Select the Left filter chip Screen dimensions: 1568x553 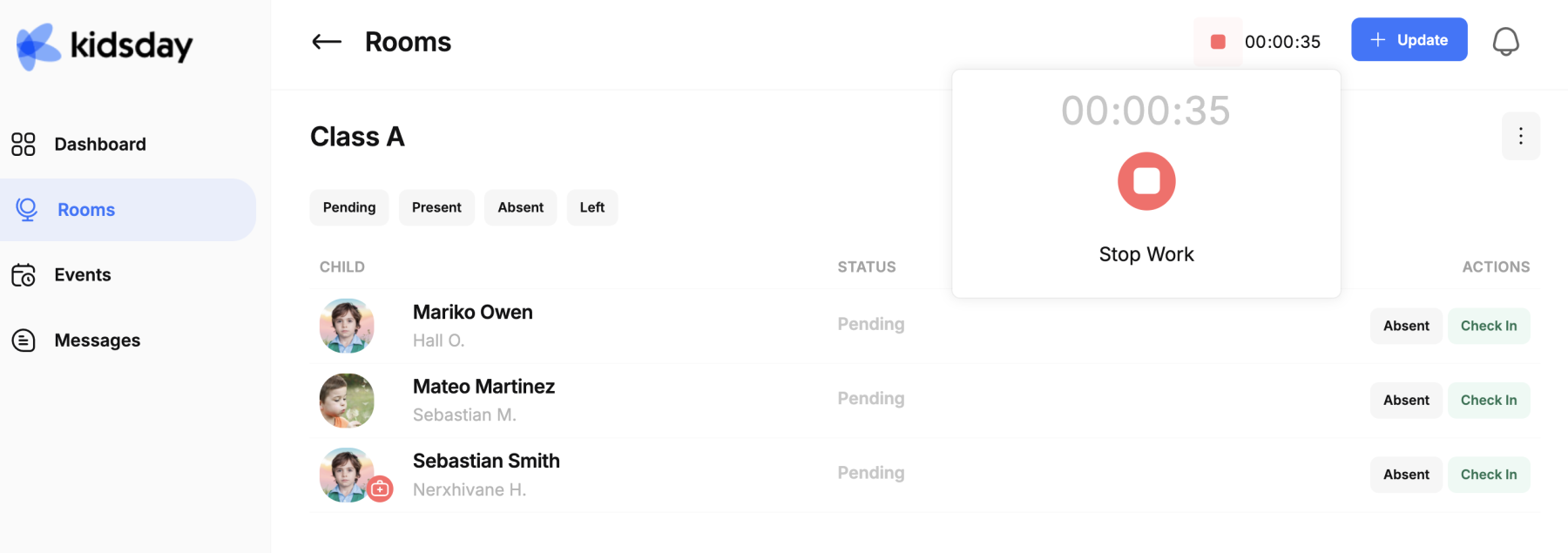click(592, 207)
